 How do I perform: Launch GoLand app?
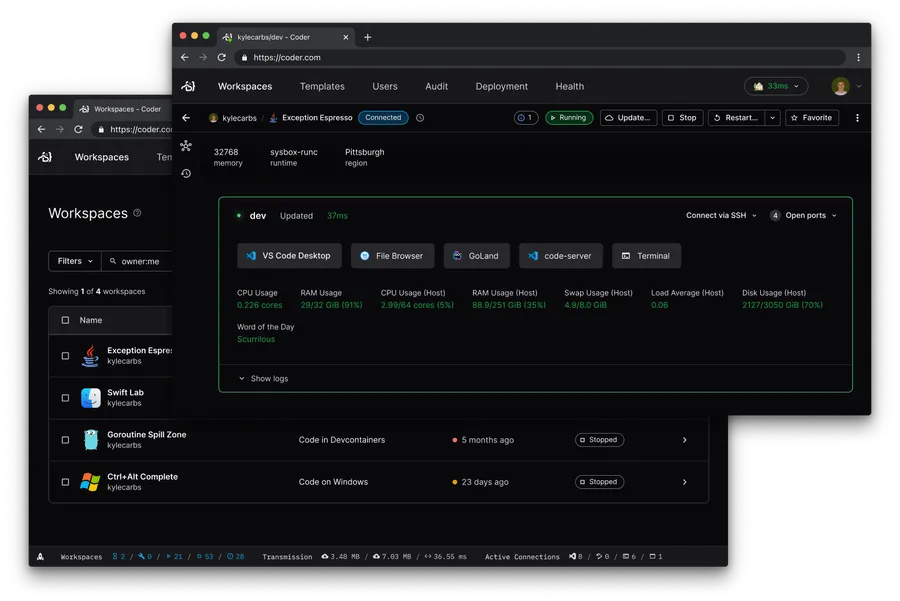point(476,256)
